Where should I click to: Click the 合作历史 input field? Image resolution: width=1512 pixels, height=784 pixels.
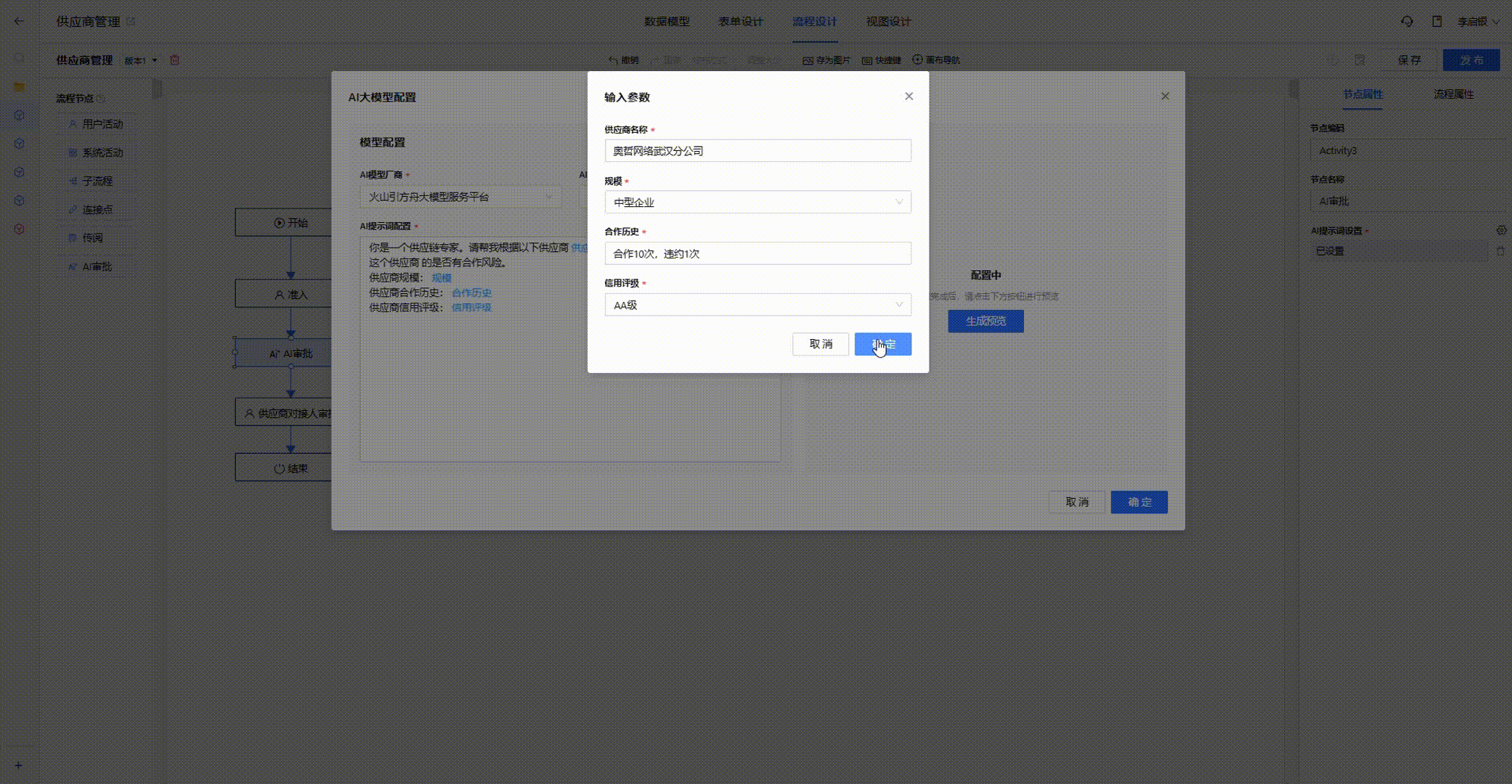[757, 254]
